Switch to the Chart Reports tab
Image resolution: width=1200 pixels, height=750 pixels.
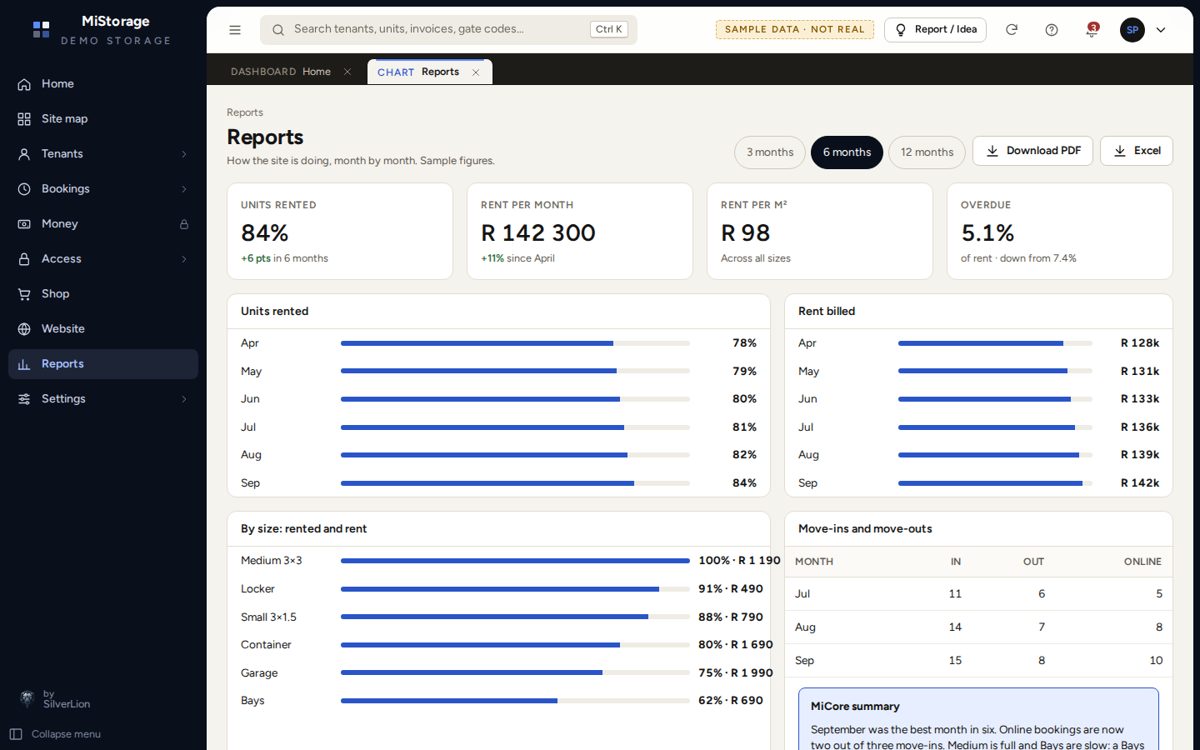click(x=430, y=72)
